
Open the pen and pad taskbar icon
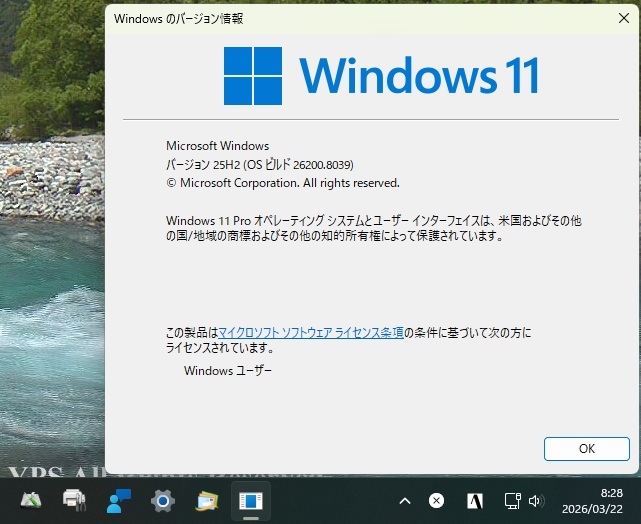[30, 500]
